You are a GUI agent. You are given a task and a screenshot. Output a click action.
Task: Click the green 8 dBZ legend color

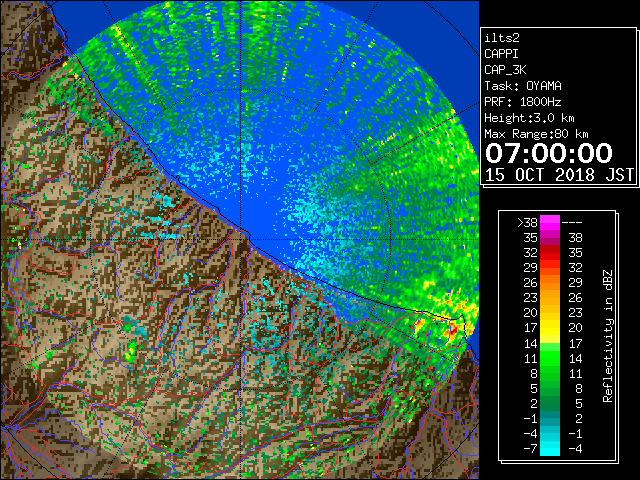[550, 373]
